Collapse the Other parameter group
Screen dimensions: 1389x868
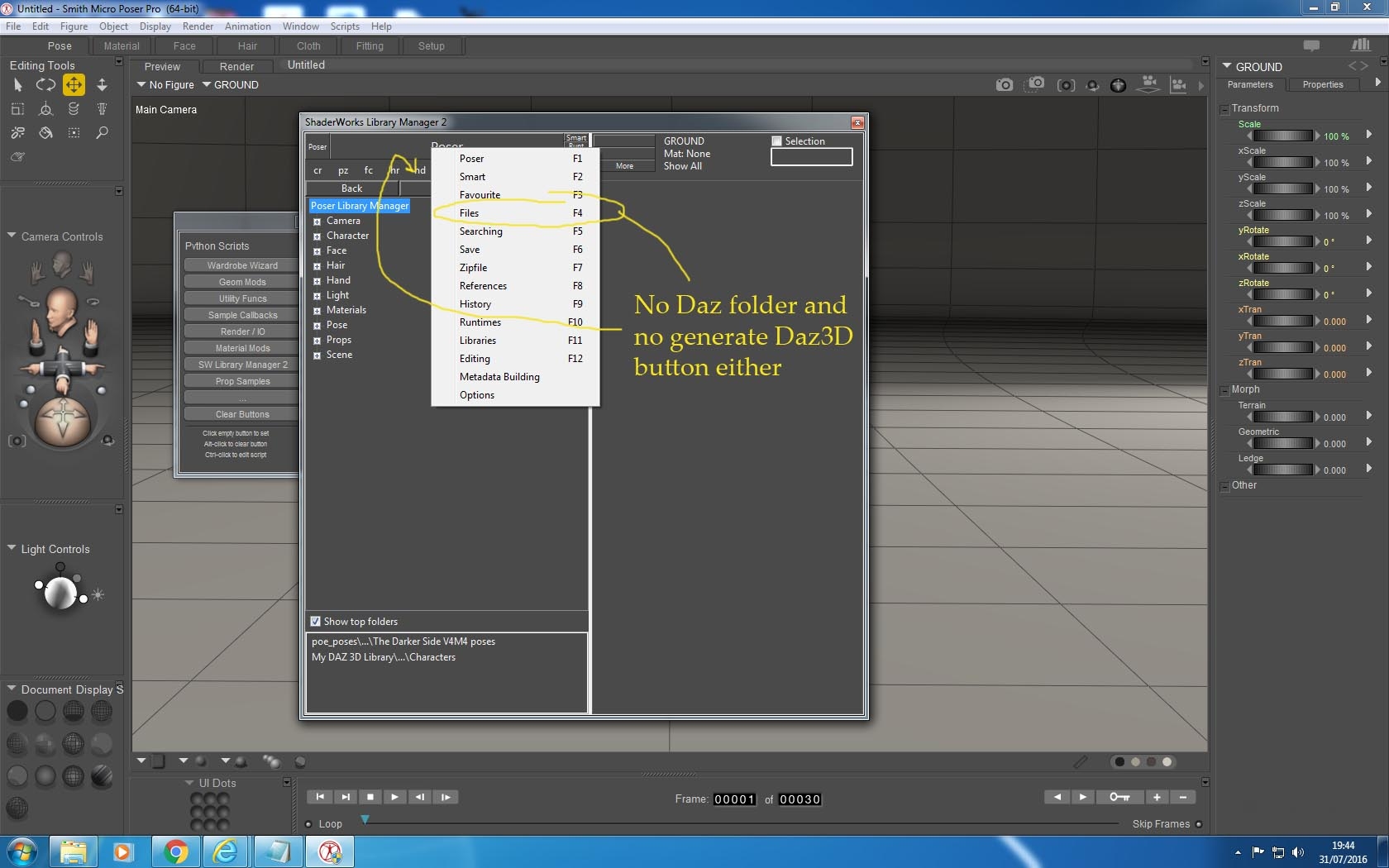tap(1224, 486)
